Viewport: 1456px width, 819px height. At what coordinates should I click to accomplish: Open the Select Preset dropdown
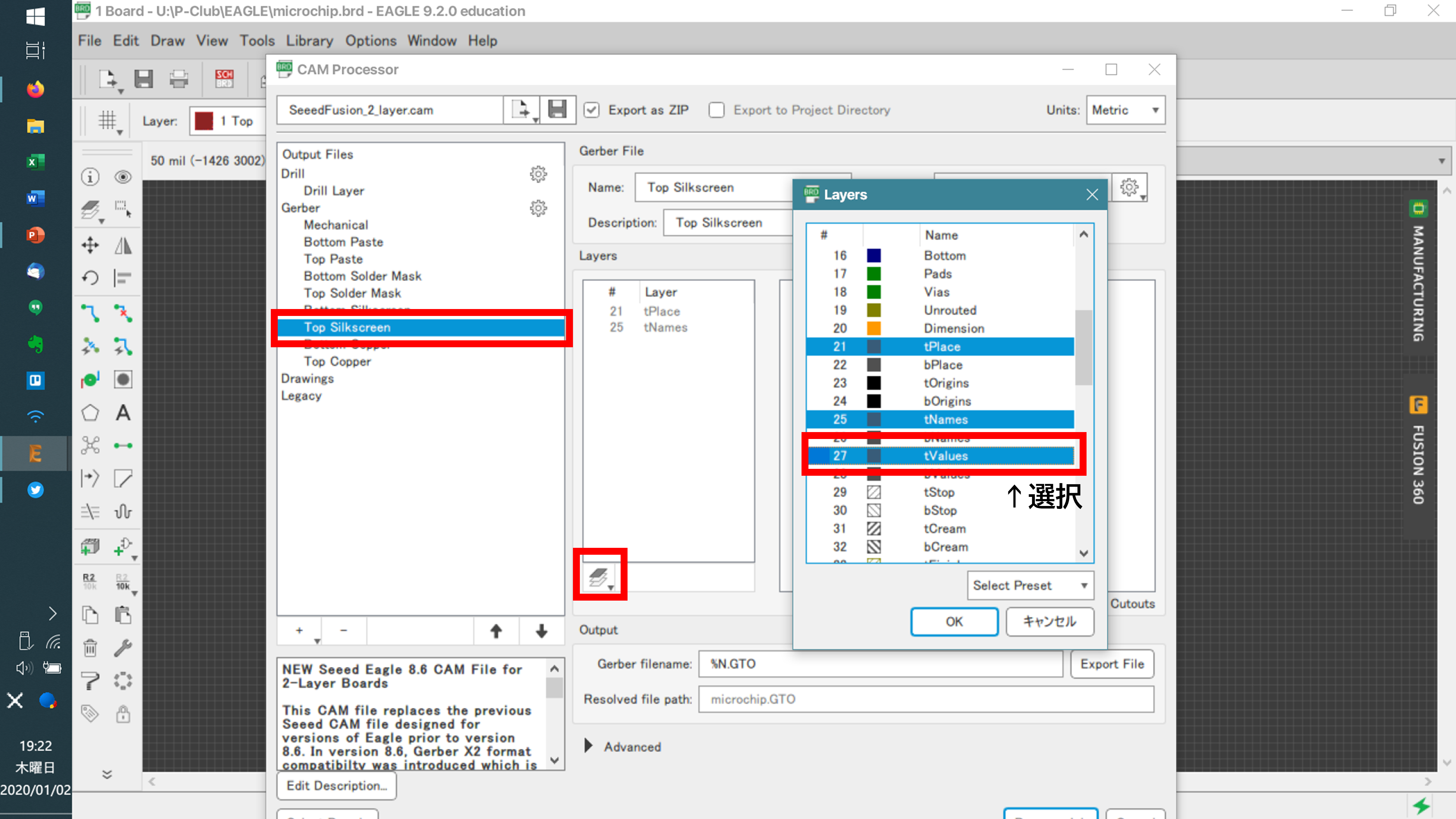click(x=1030, y=586)
